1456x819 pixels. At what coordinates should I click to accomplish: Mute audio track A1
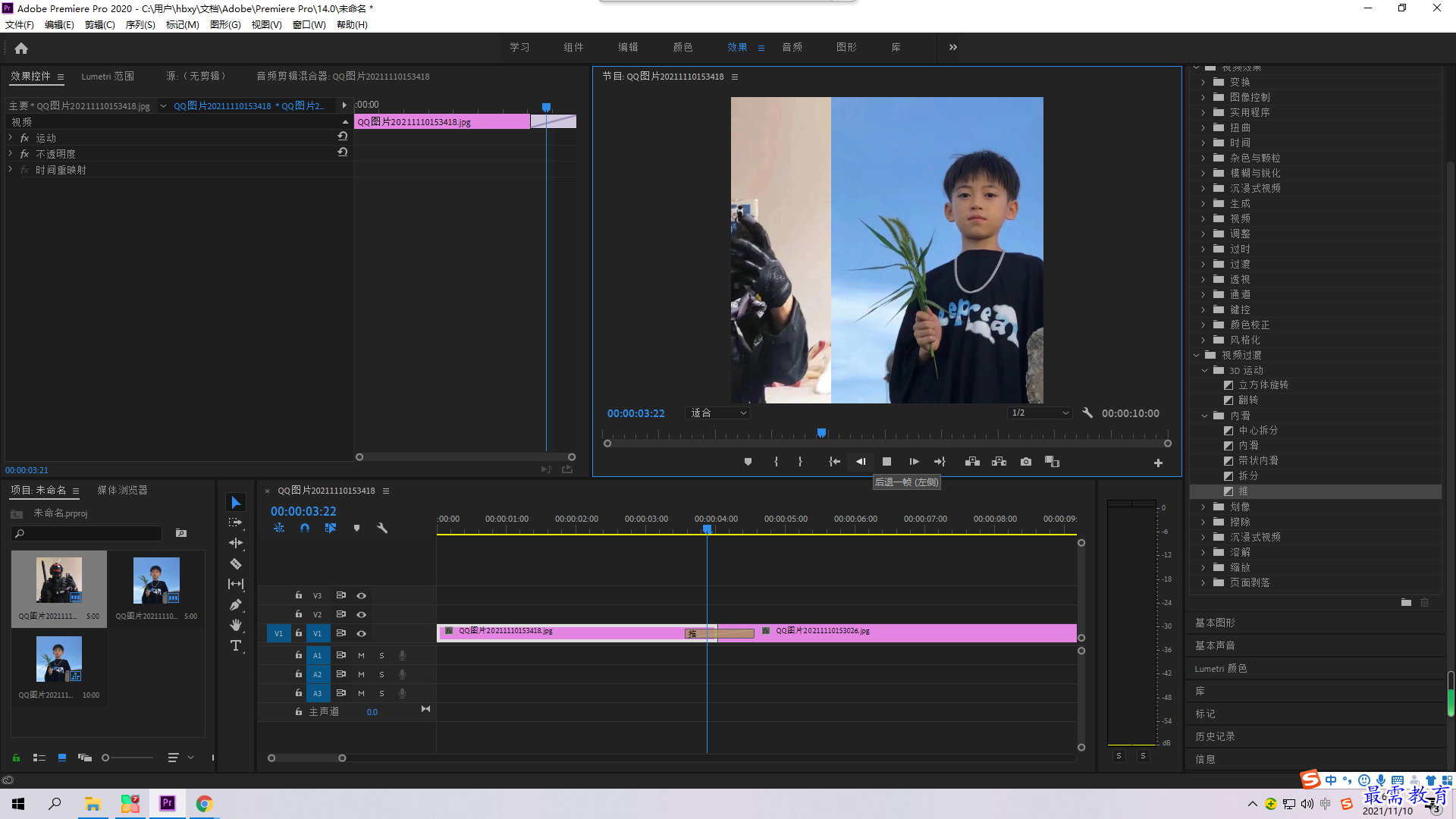pyautogui.click(x=361, y=655)
